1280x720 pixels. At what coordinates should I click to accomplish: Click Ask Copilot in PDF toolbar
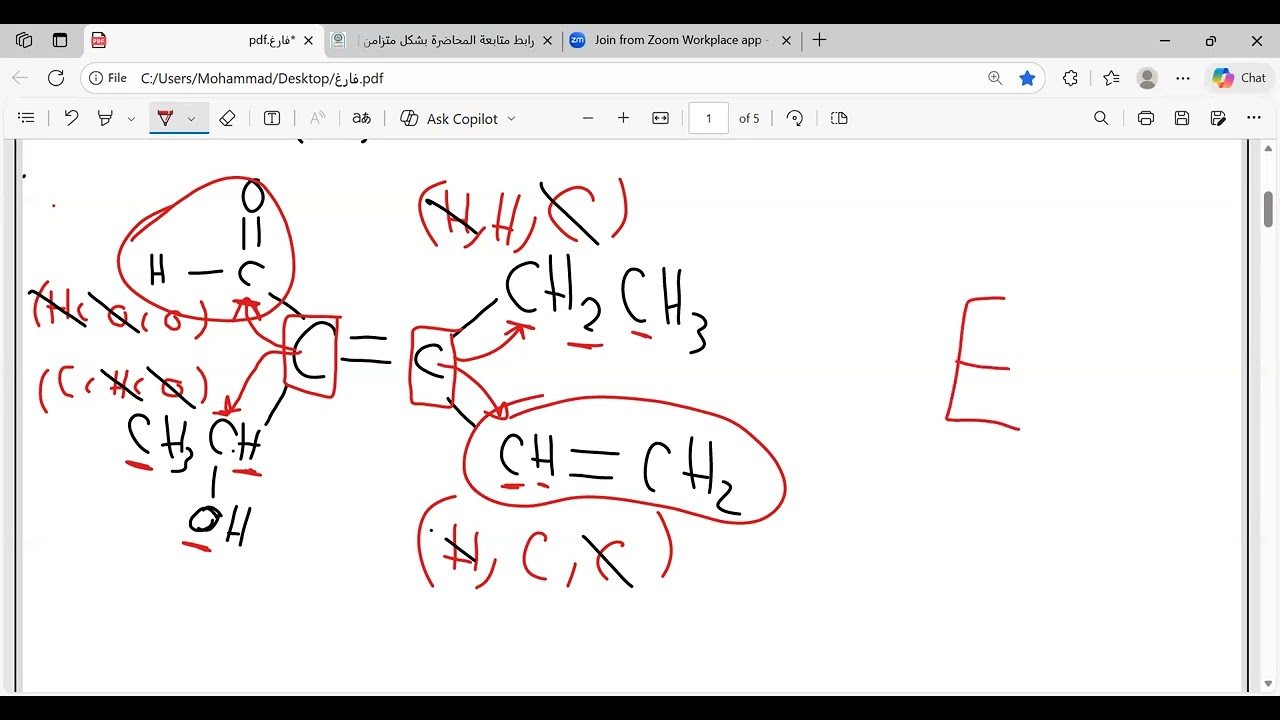click(449, 118)
